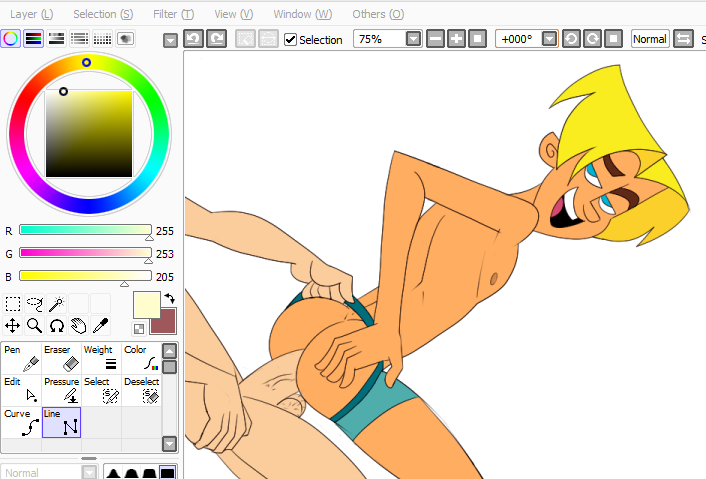The image size is (706, 479).
Task: Activate the magic wand tool
Action: click(56, 304)
